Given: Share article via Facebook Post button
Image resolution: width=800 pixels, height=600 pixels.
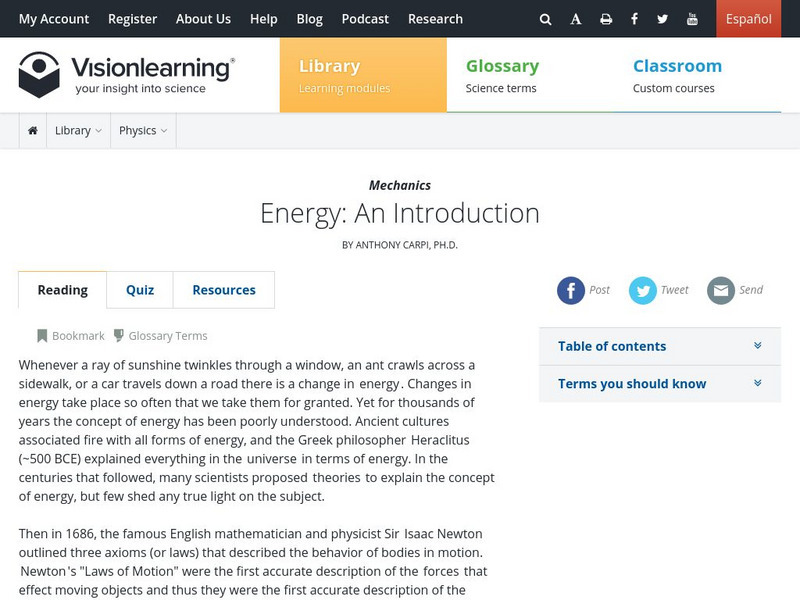Looking at the screenshot, I should 571,290.
